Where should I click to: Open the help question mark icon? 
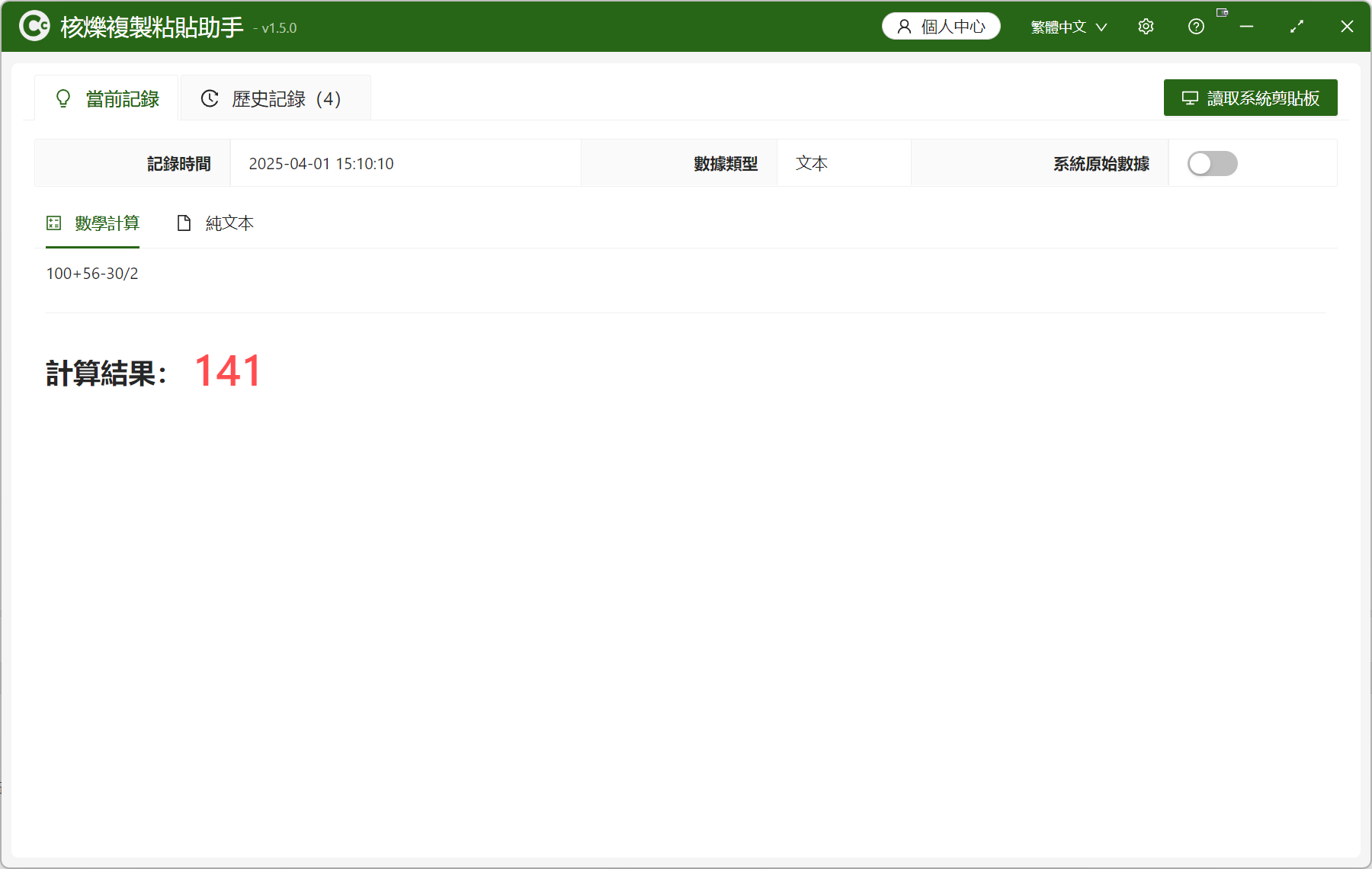1196,27
